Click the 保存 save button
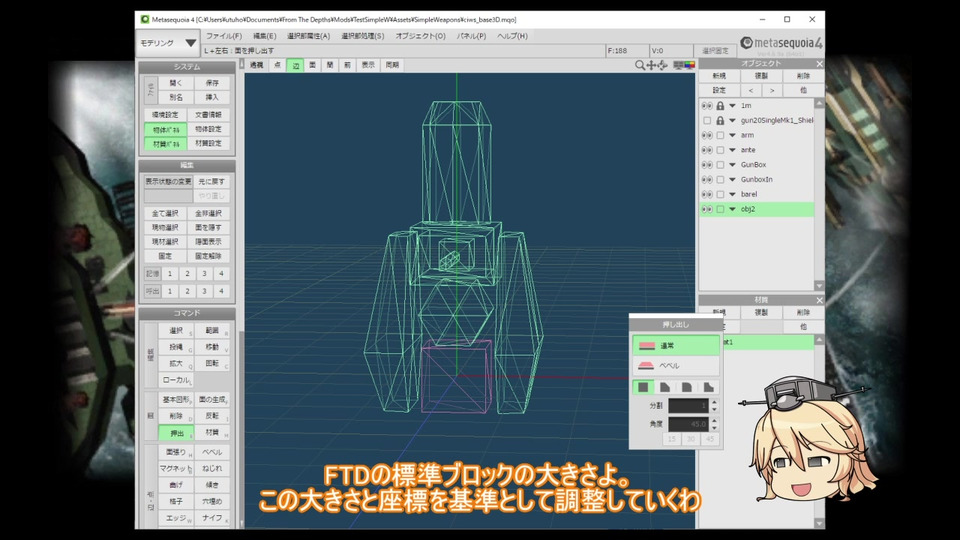960x540 pixels. [x=212, y=83]
